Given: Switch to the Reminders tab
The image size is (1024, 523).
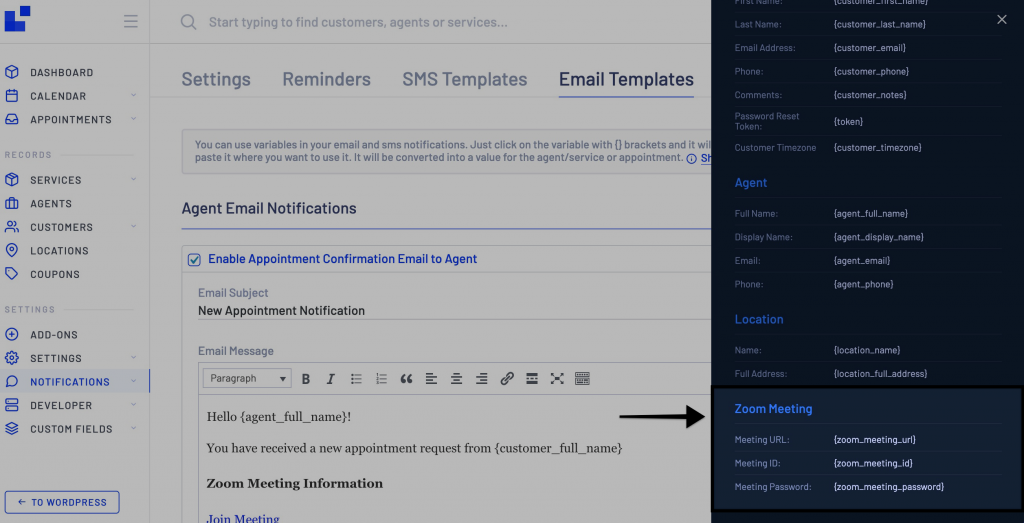Looking at the screenshot, I should tap(327, 80).
